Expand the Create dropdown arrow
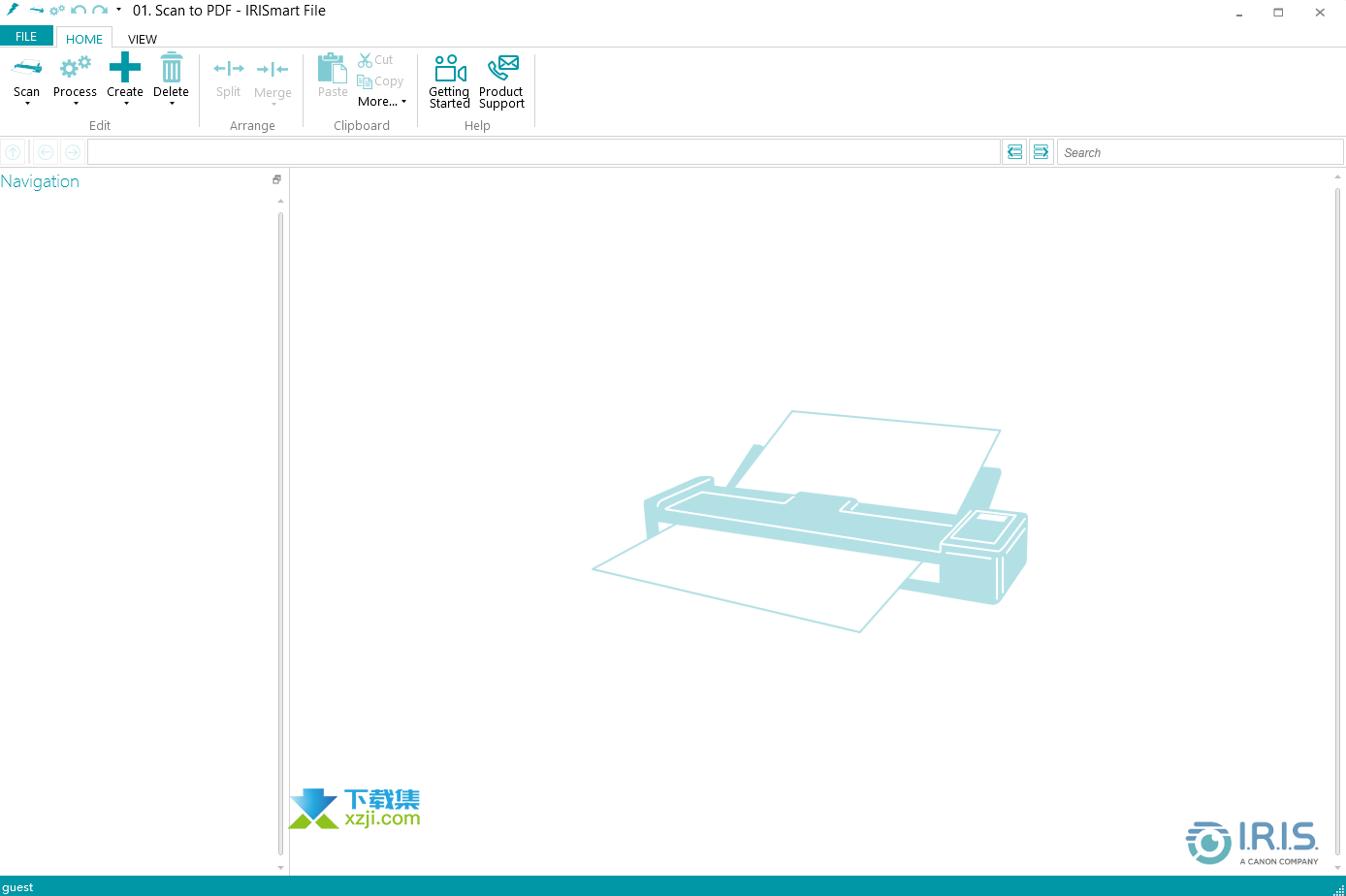Image resolution: width=1346 pixels, height=896 pixels. (x=126, y=104)
